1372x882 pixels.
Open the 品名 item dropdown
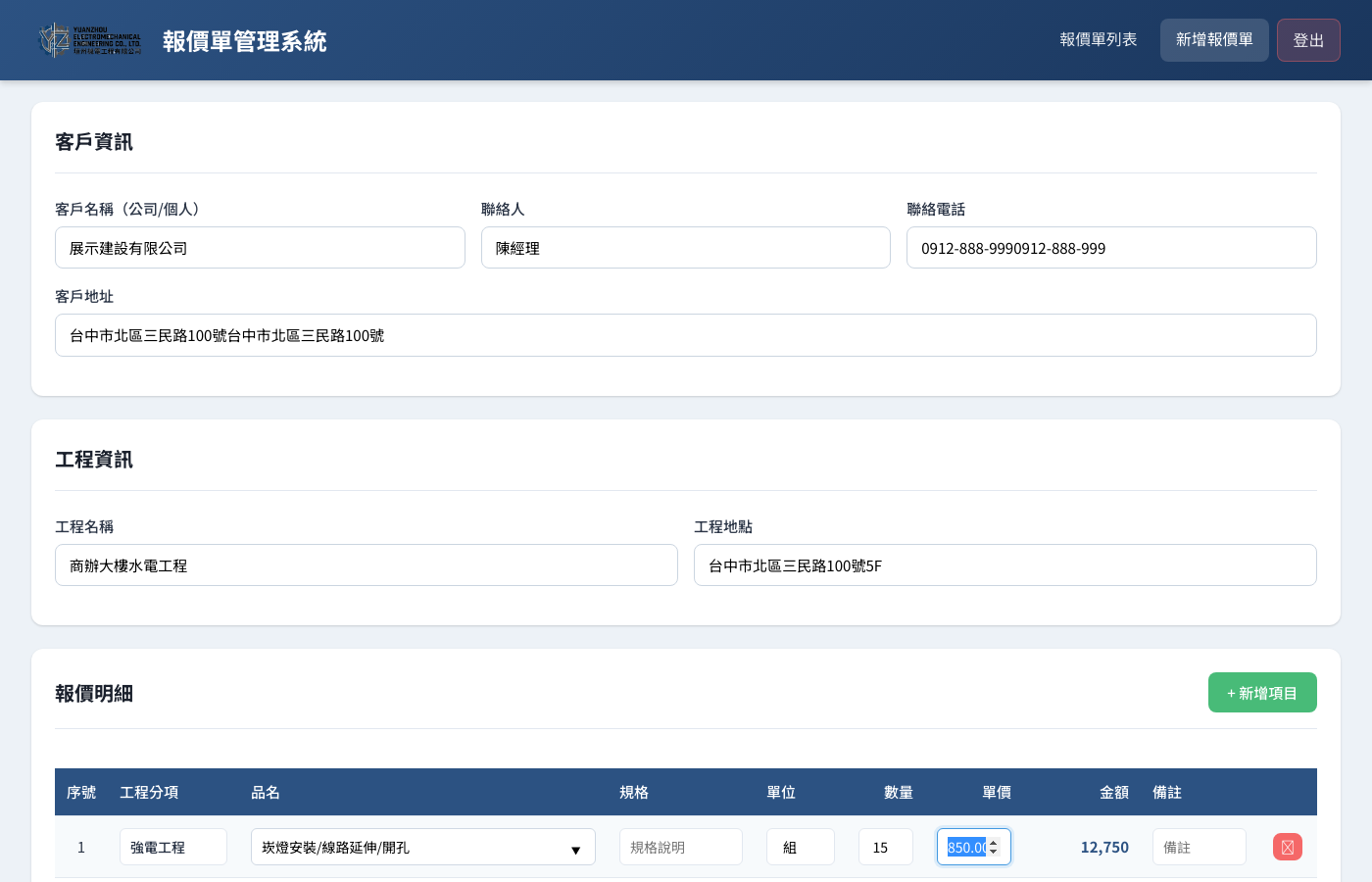coord(422,847)
